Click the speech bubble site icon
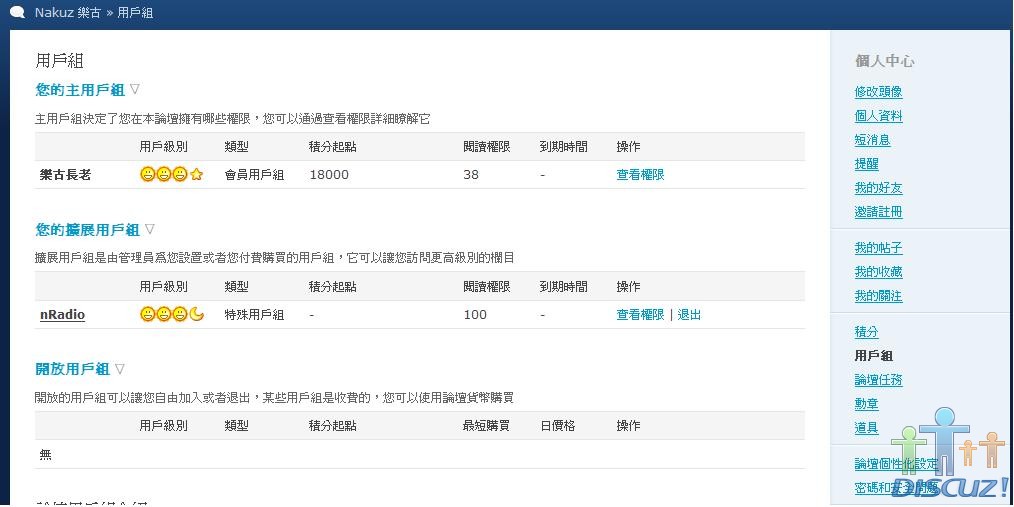Screen dimensions: 1014x507 (17, 12)
